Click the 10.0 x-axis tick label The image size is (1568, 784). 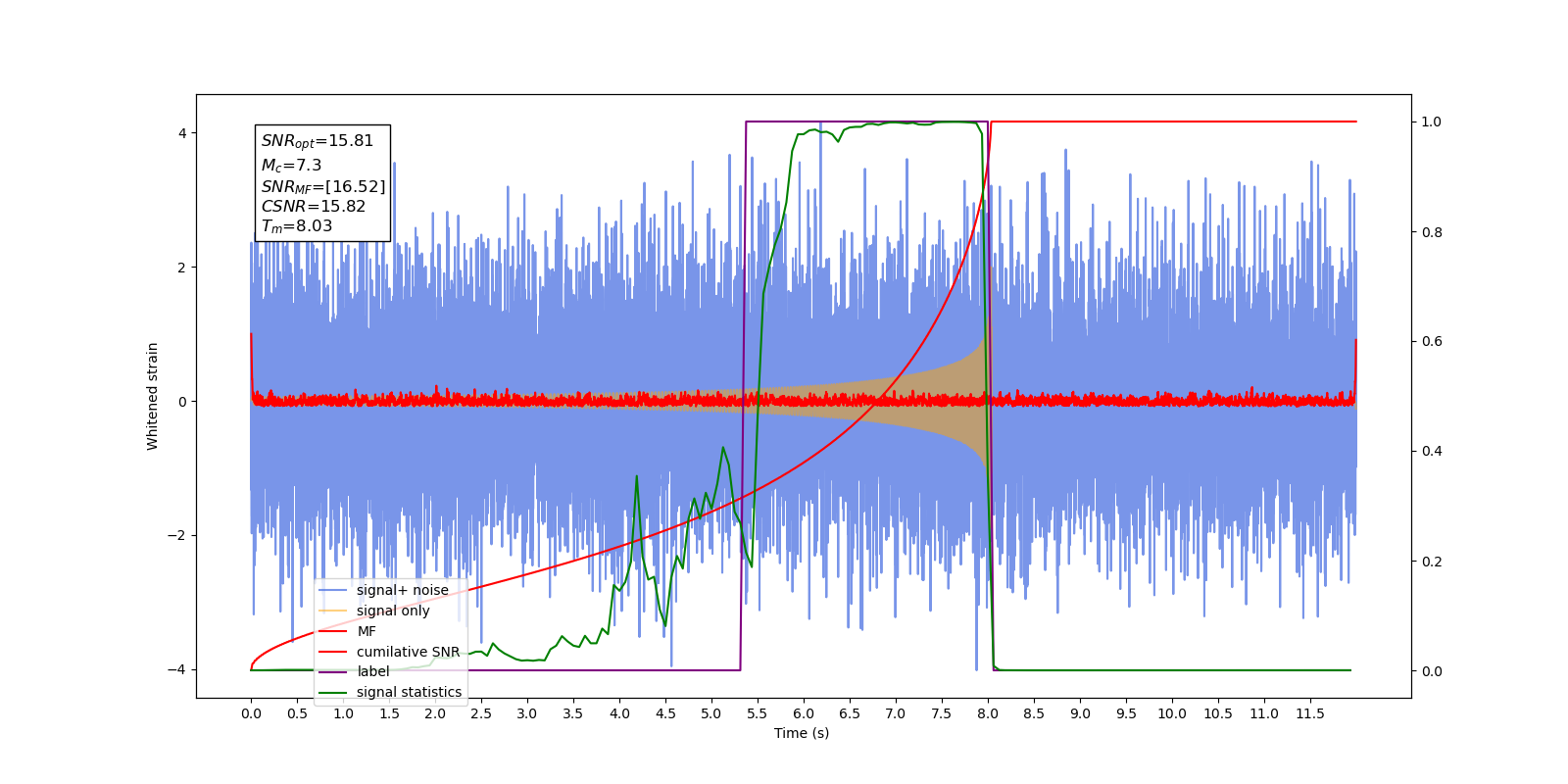(1172, 713)
